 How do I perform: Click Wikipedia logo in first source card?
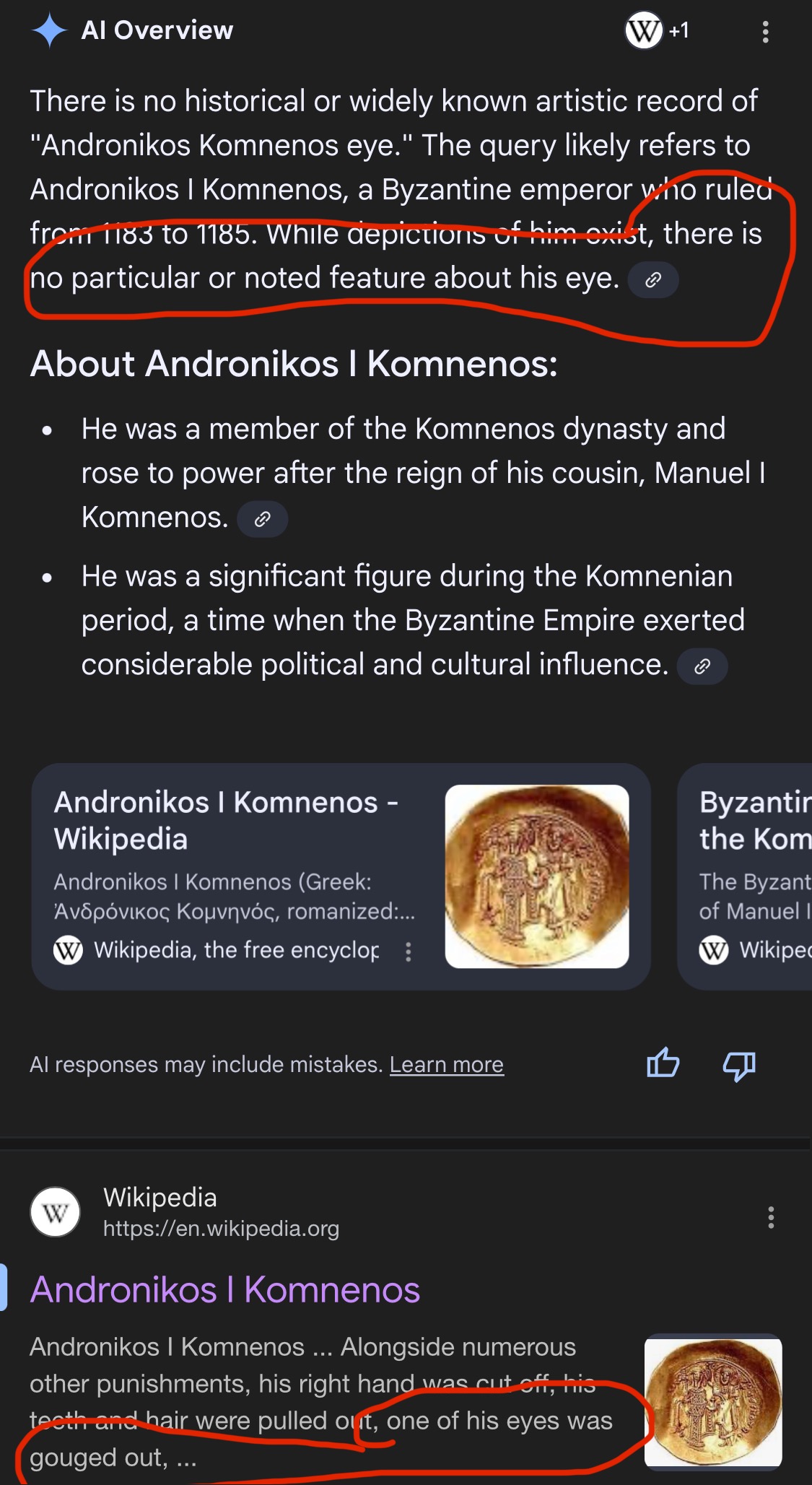(x=69, y=950)
